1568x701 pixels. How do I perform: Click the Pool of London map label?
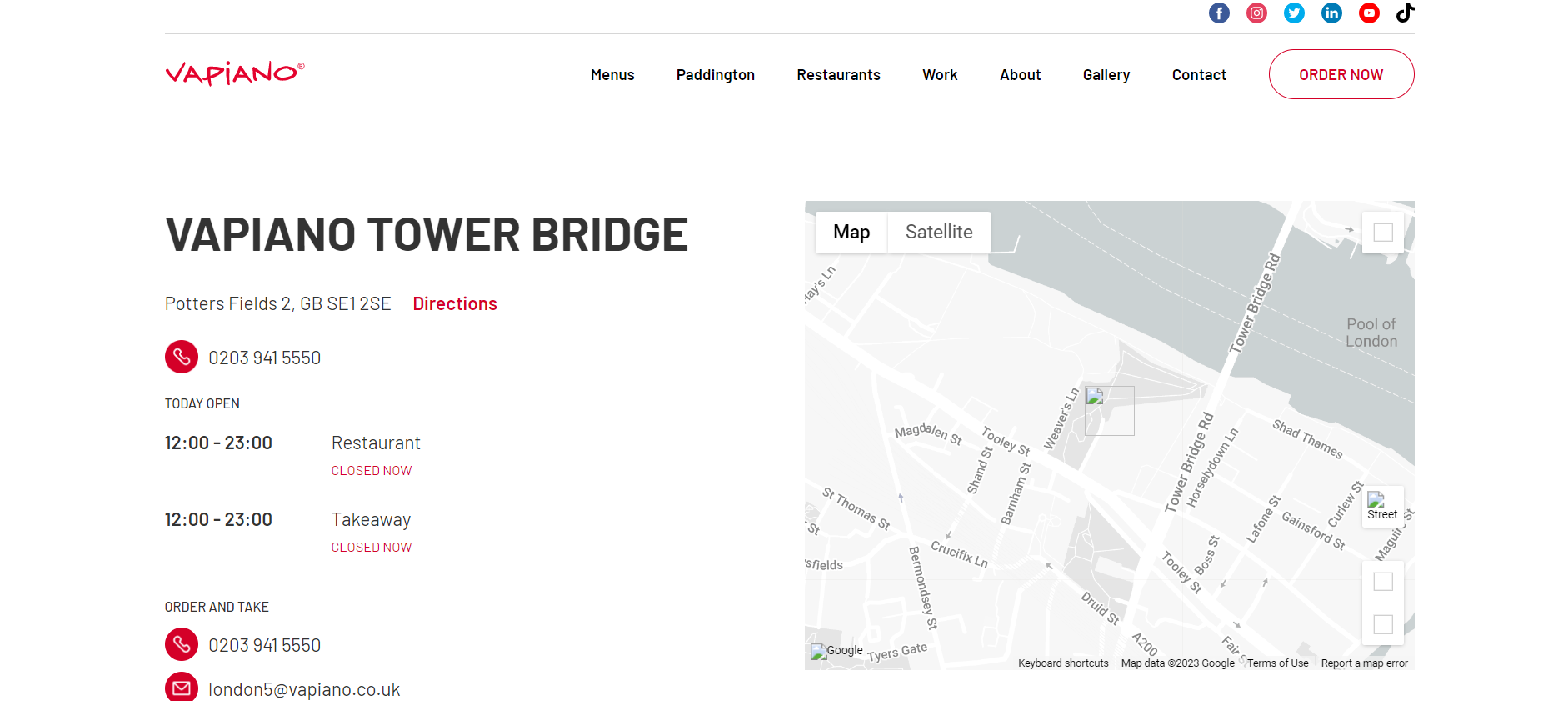click(1371, 333)
